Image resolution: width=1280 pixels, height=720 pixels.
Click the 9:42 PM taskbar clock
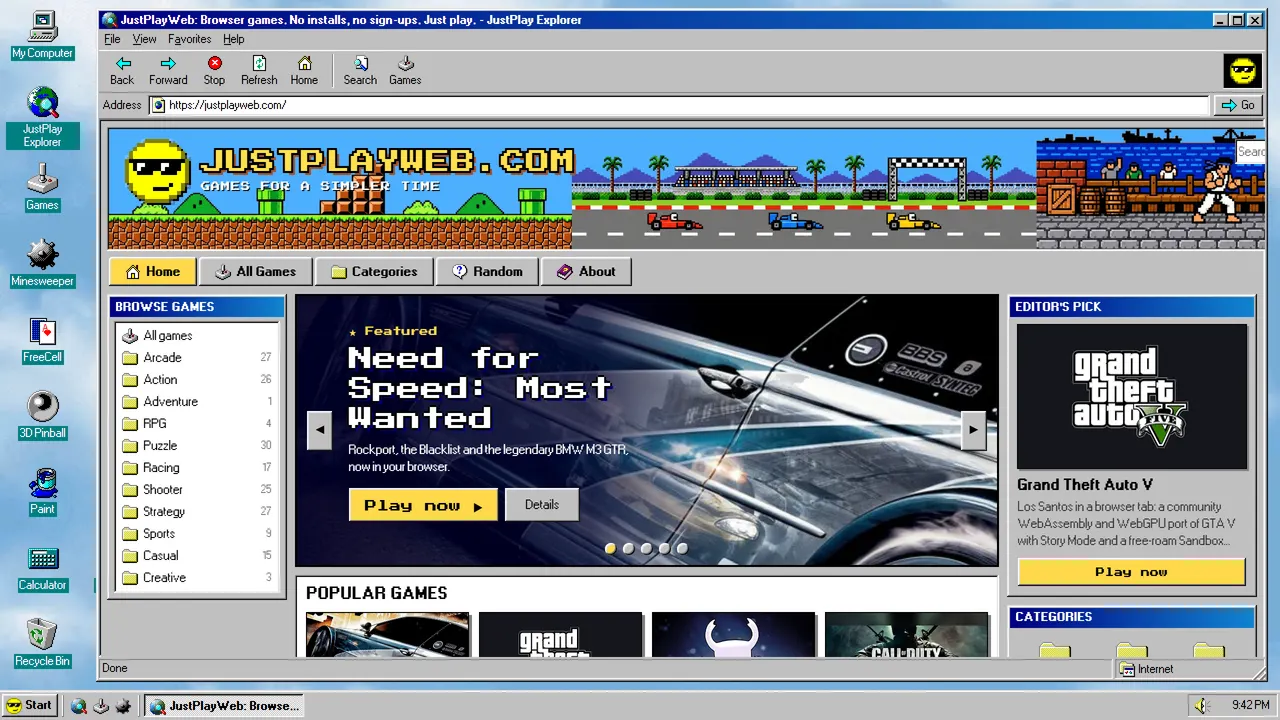click(1250, 706)
